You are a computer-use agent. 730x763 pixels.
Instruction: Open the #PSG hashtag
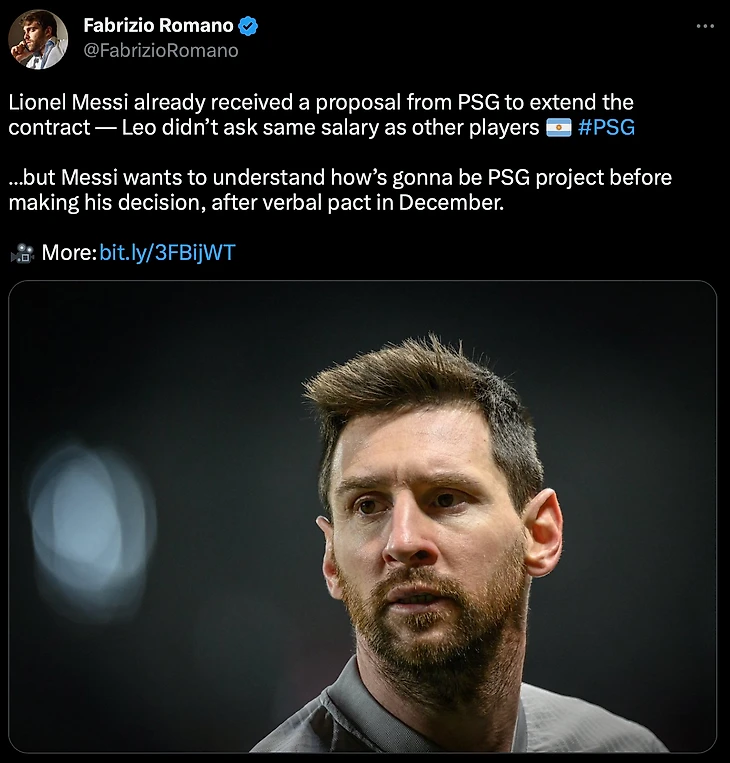pos(606,128)
